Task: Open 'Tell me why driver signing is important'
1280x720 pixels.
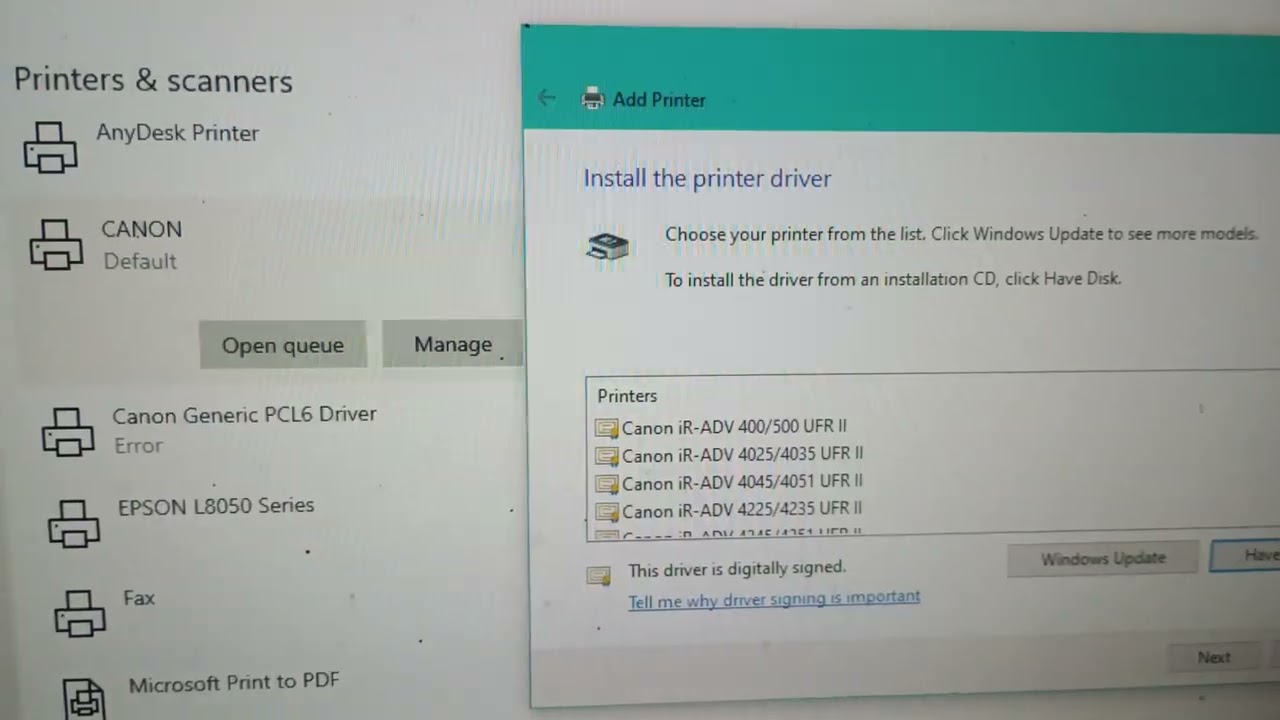Action: [774, 597]
